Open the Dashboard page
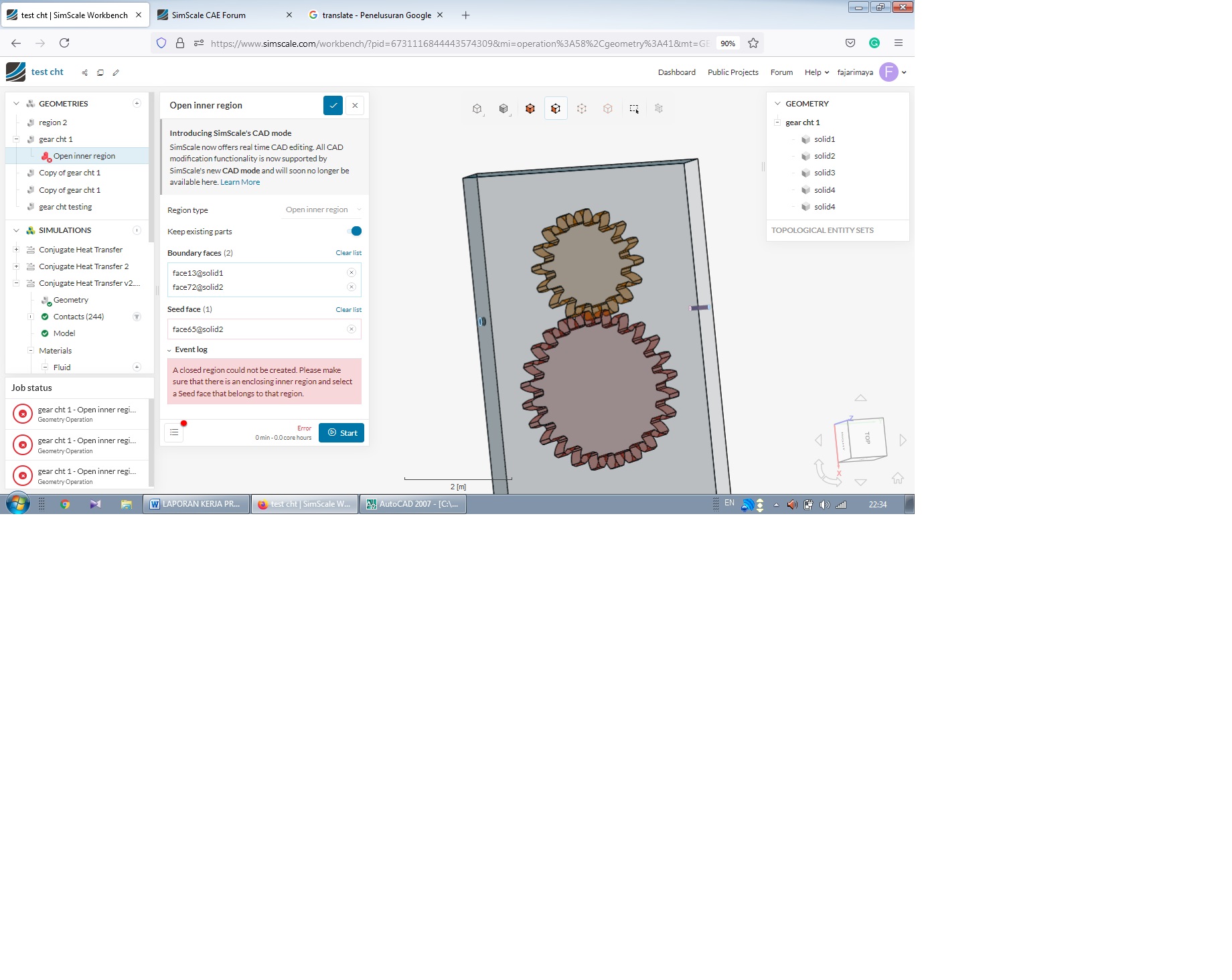1232x980 pixels. pos(676,72)
